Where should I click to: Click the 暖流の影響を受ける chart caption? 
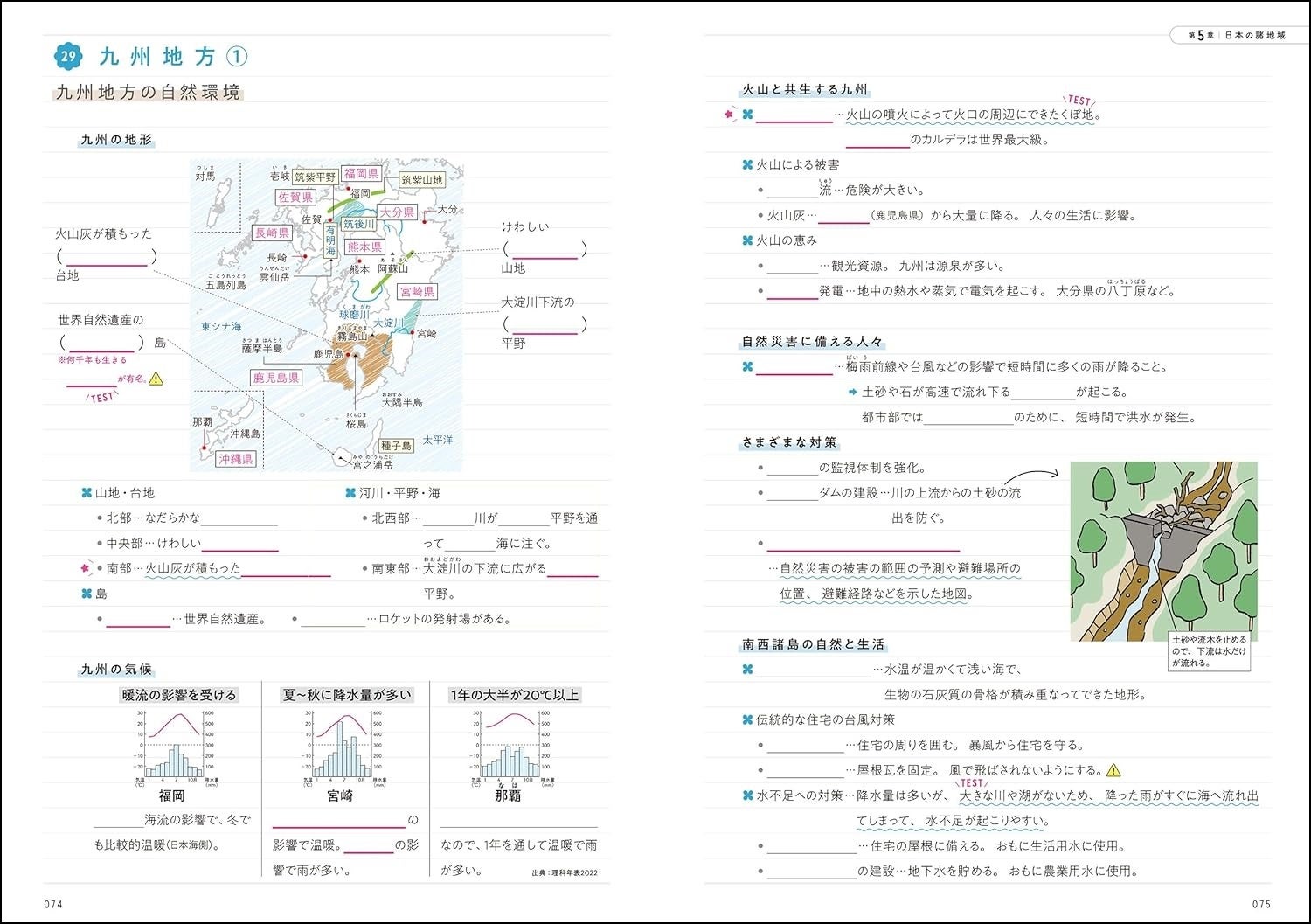(x=179, y=695)
